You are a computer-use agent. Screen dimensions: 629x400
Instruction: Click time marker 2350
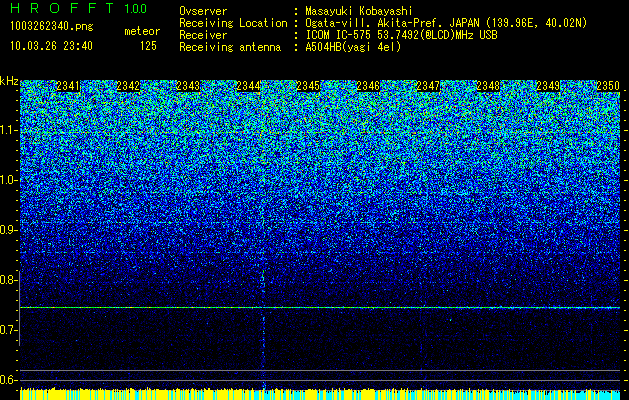608,86
